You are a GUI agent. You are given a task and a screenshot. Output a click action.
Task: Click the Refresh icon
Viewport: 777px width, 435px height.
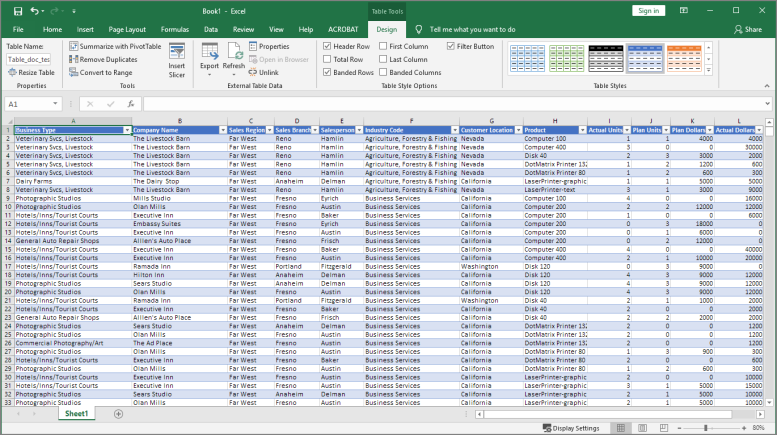(x=234, y=52)
